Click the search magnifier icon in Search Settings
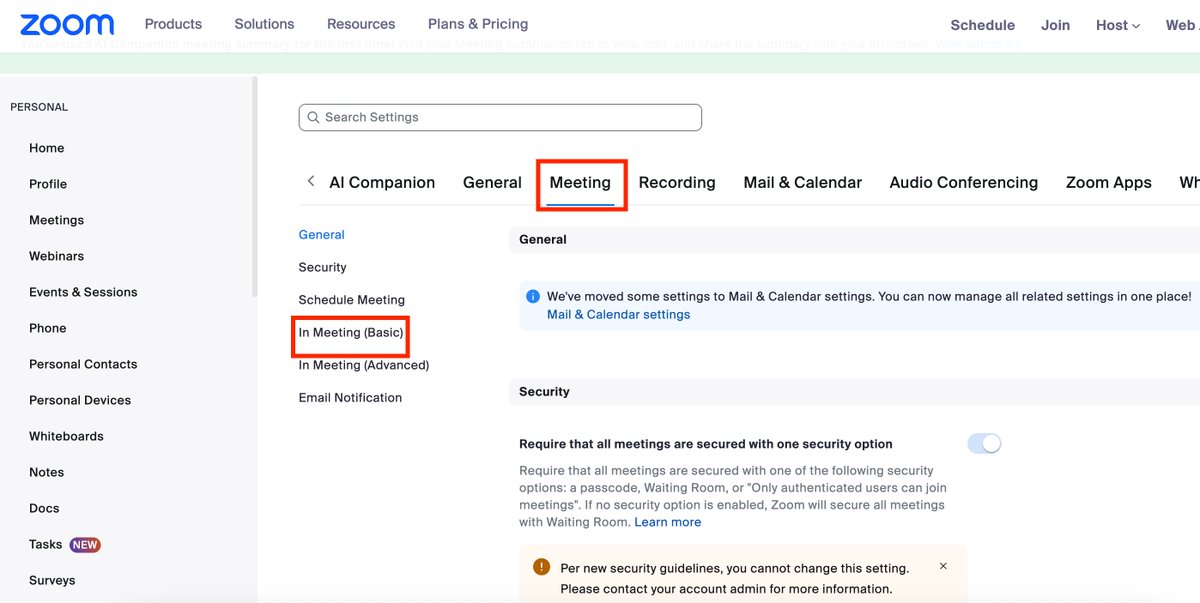Image resolution: width=1200 pixels, height=603 pixels. pyautogui.click(x=313, y=117)
